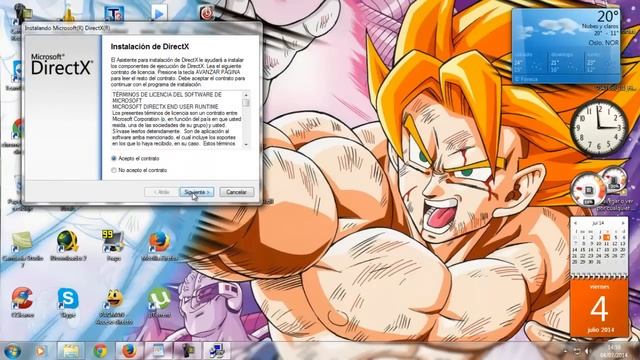Click the large CPU meter gauge gadget

click(588, 190)
